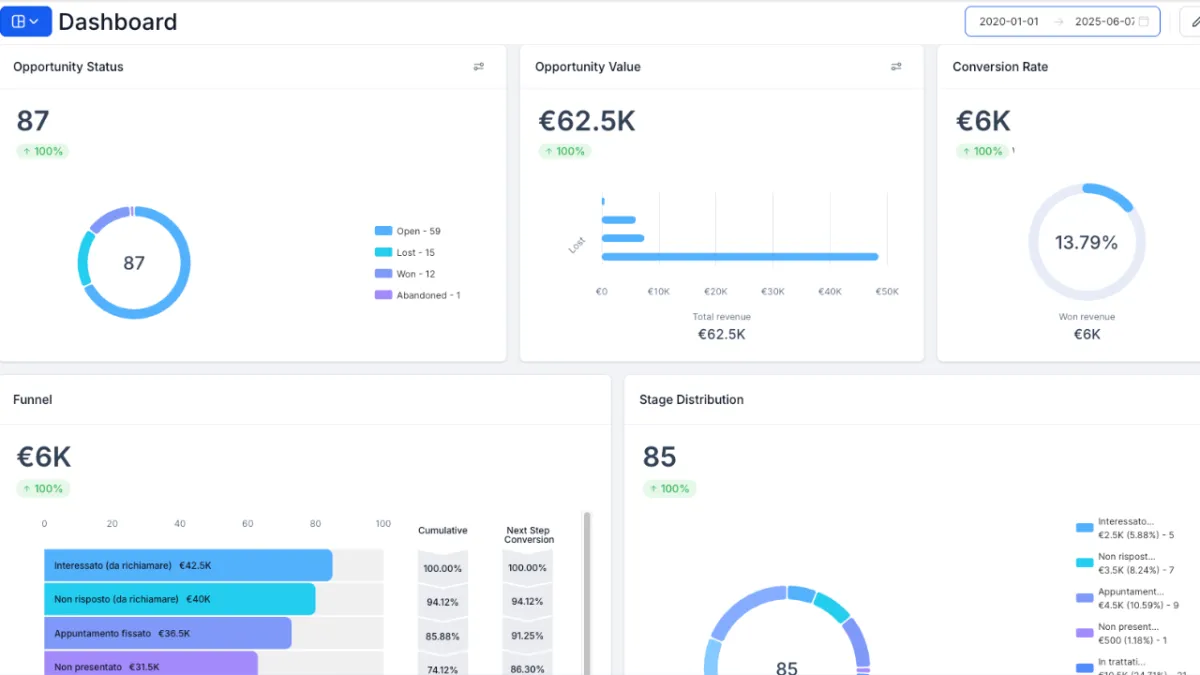Click the calendar icon in date range
The image size is (1200, 675).
(x=1143, y=22)
